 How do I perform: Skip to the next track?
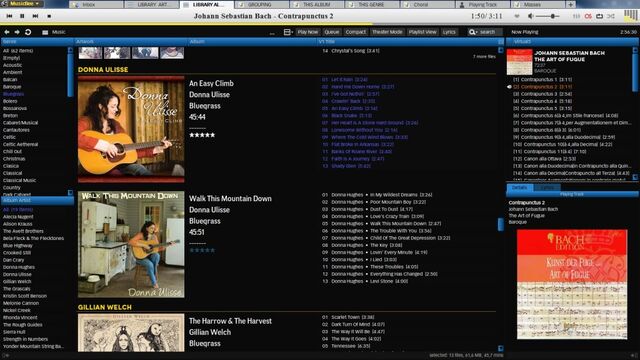point(36,16)
